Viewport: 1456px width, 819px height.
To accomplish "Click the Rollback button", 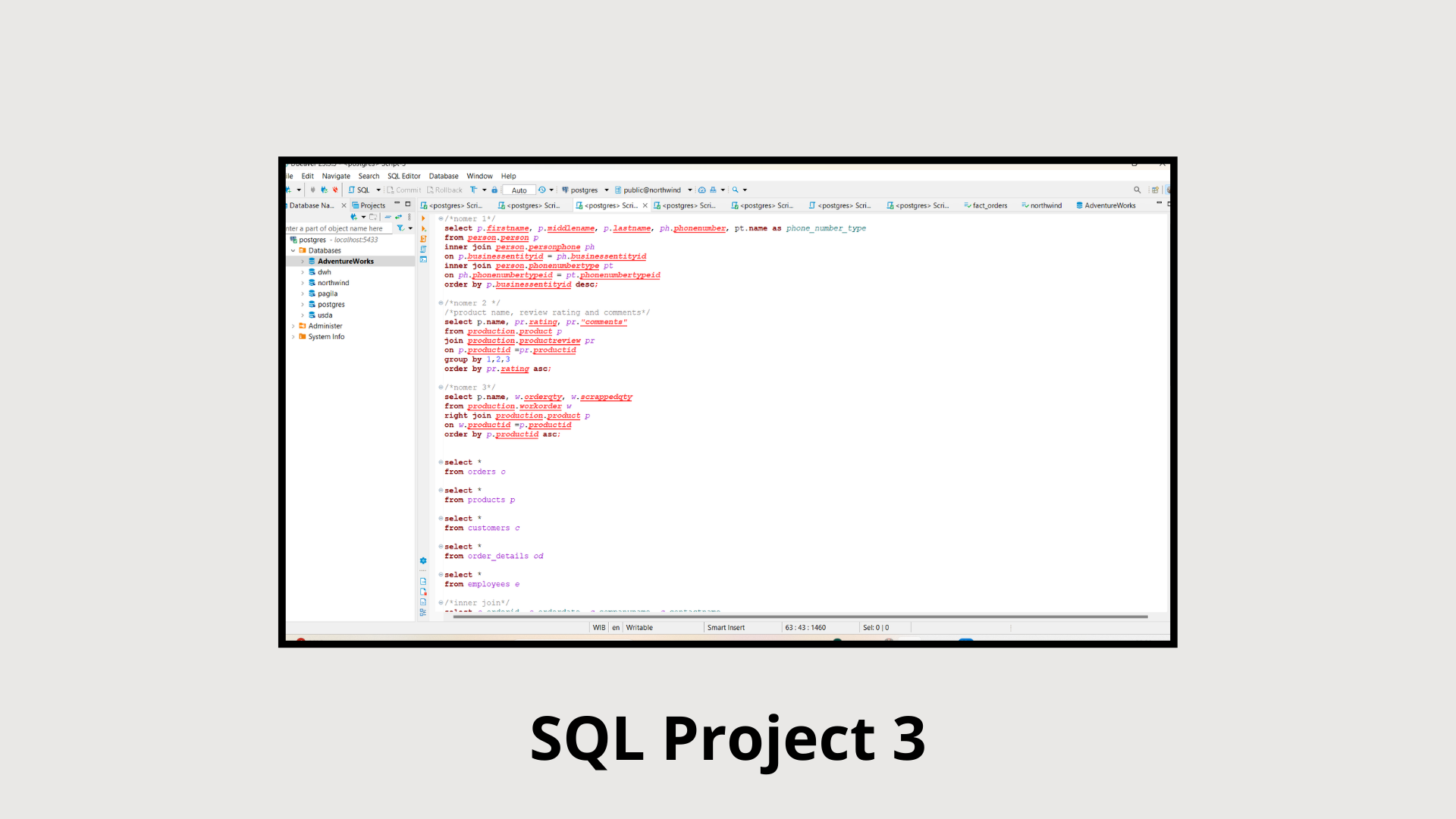I will coord(444,190).
